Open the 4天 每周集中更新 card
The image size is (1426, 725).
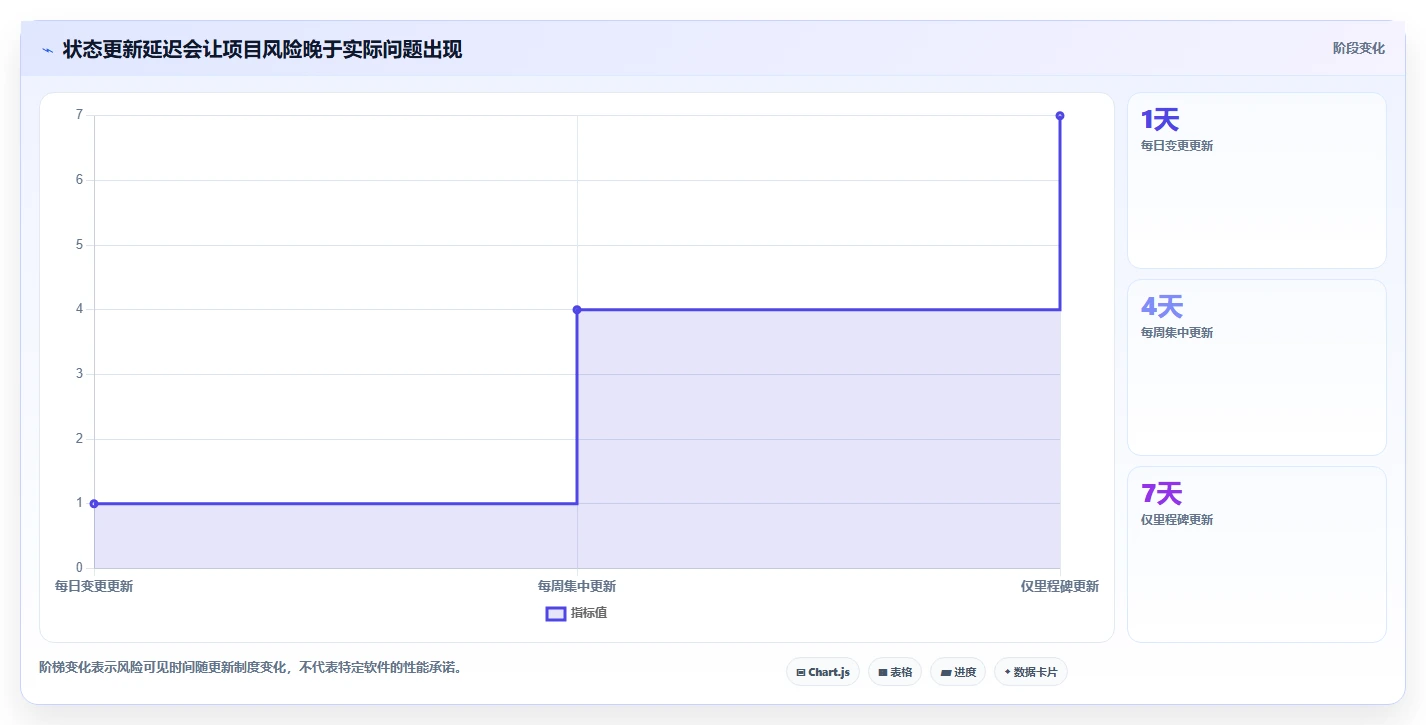pos(1257,368)
